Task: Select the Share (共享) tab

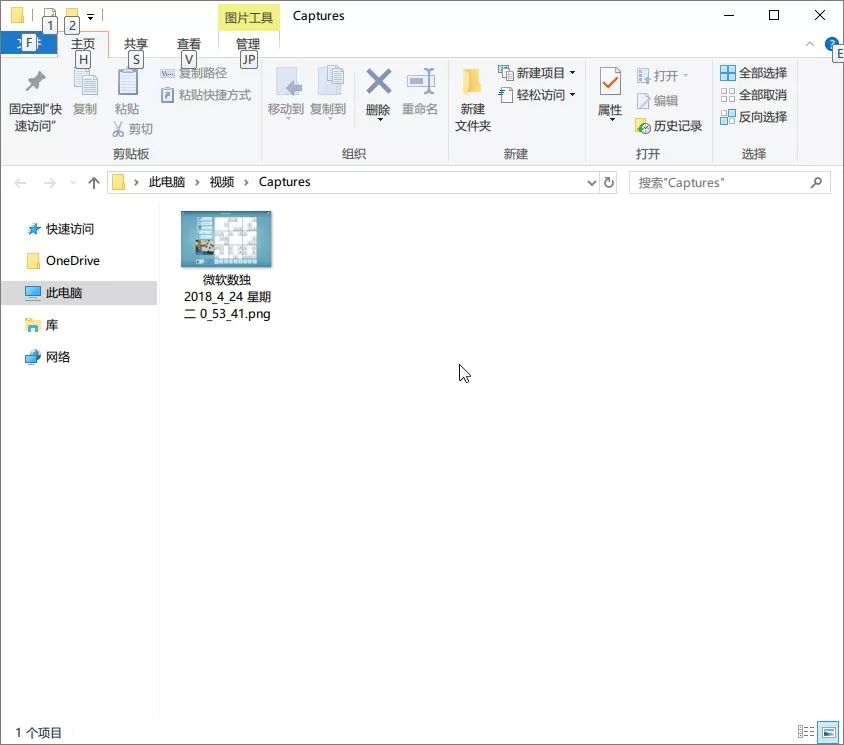Action: 136,44
